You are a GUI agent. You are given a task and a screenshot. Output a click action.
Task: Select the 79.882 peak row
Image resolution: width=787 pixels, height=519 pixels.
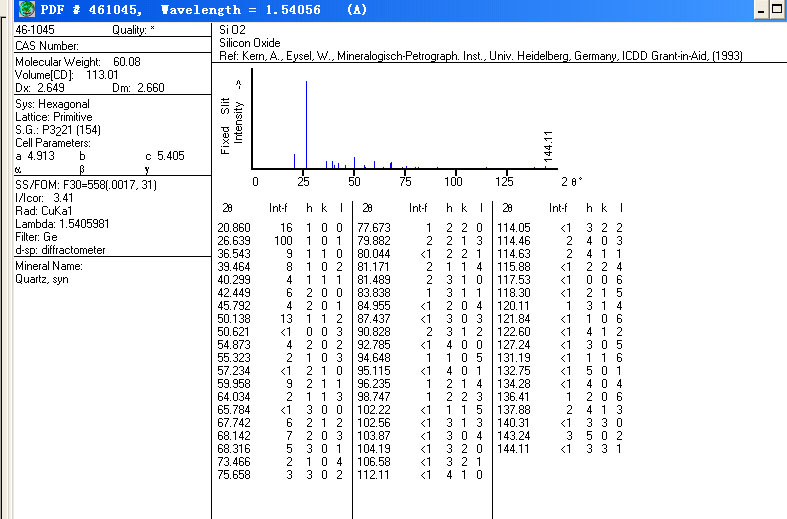click(x=421, y=240)
